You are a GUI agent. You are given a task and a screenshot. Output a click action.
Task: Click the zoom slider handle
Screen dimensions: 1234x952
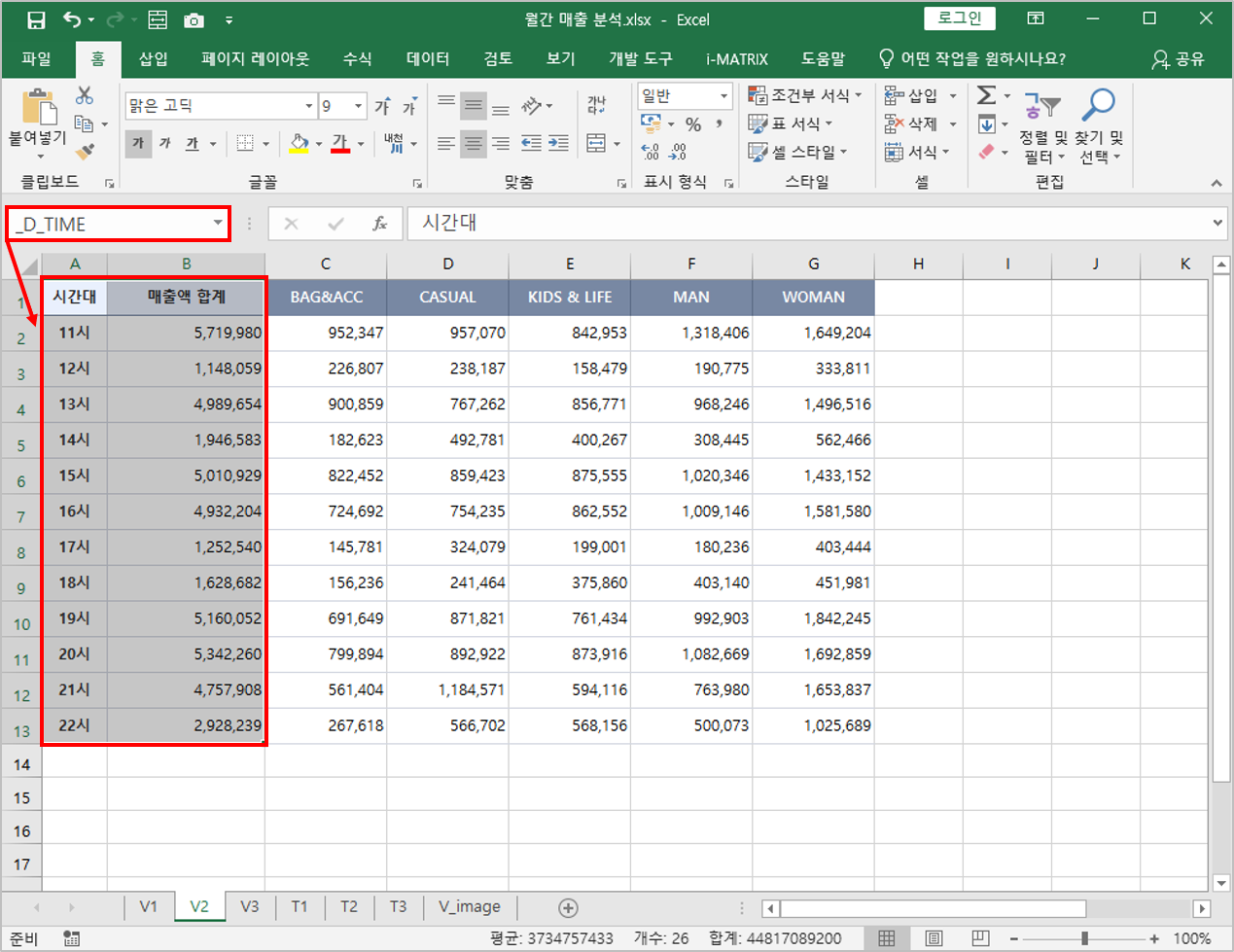[x=1084, y=938]
